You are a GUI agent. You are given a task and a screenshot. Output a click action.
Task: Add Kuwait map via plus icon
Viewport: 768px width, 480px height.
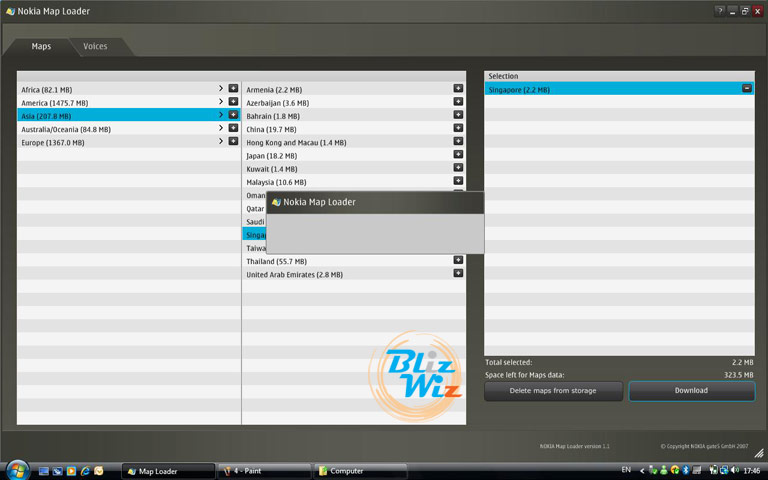tap(458, 168)
